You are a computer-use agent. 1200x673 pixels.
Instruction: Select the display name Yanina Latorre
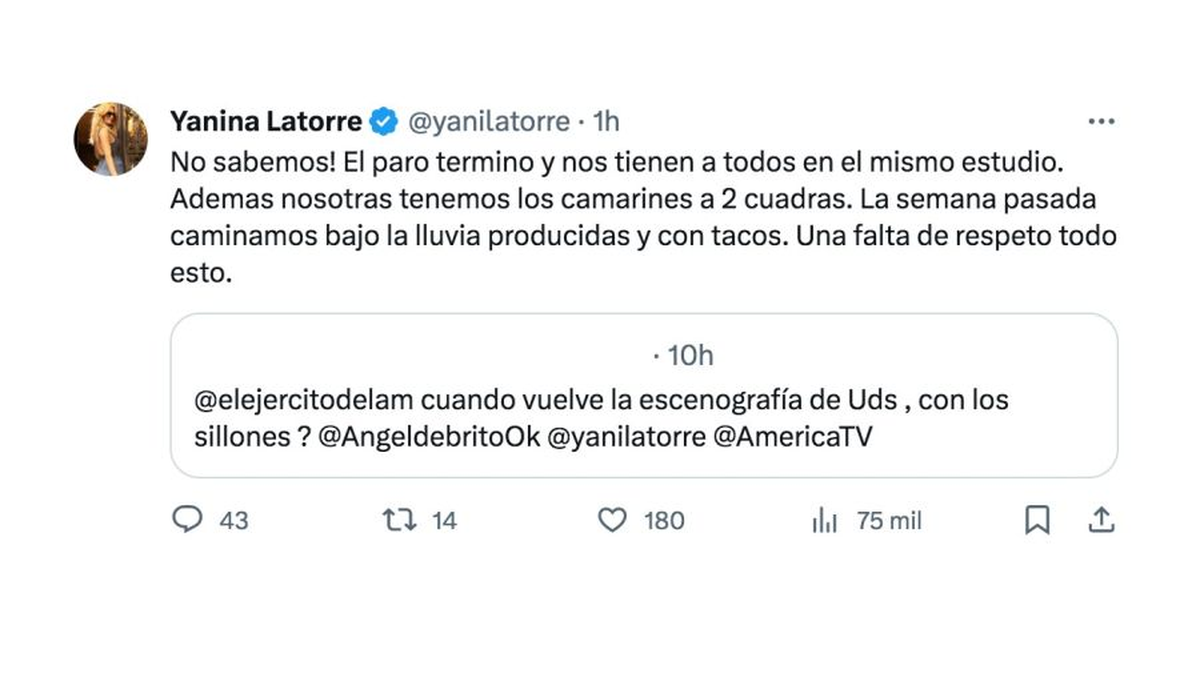265,120
